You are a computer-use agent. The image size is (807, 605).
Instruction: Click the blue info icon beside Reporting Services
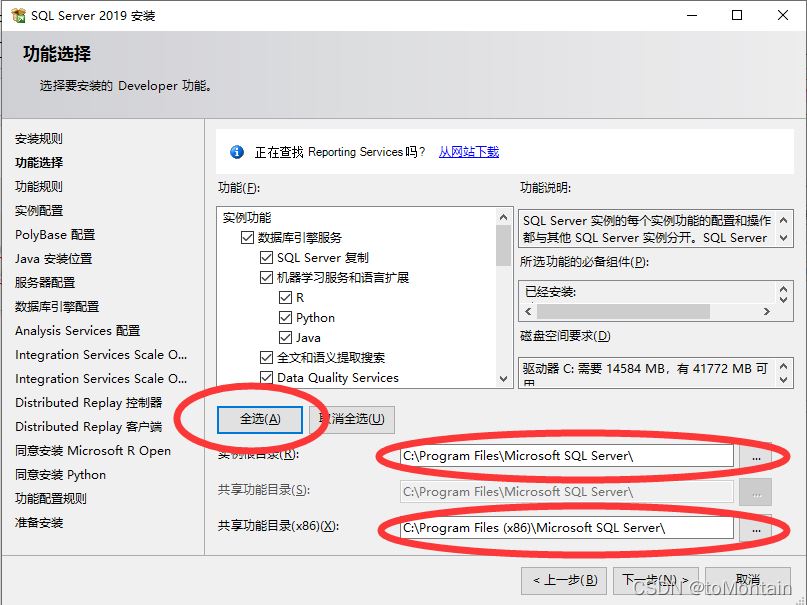237,152
